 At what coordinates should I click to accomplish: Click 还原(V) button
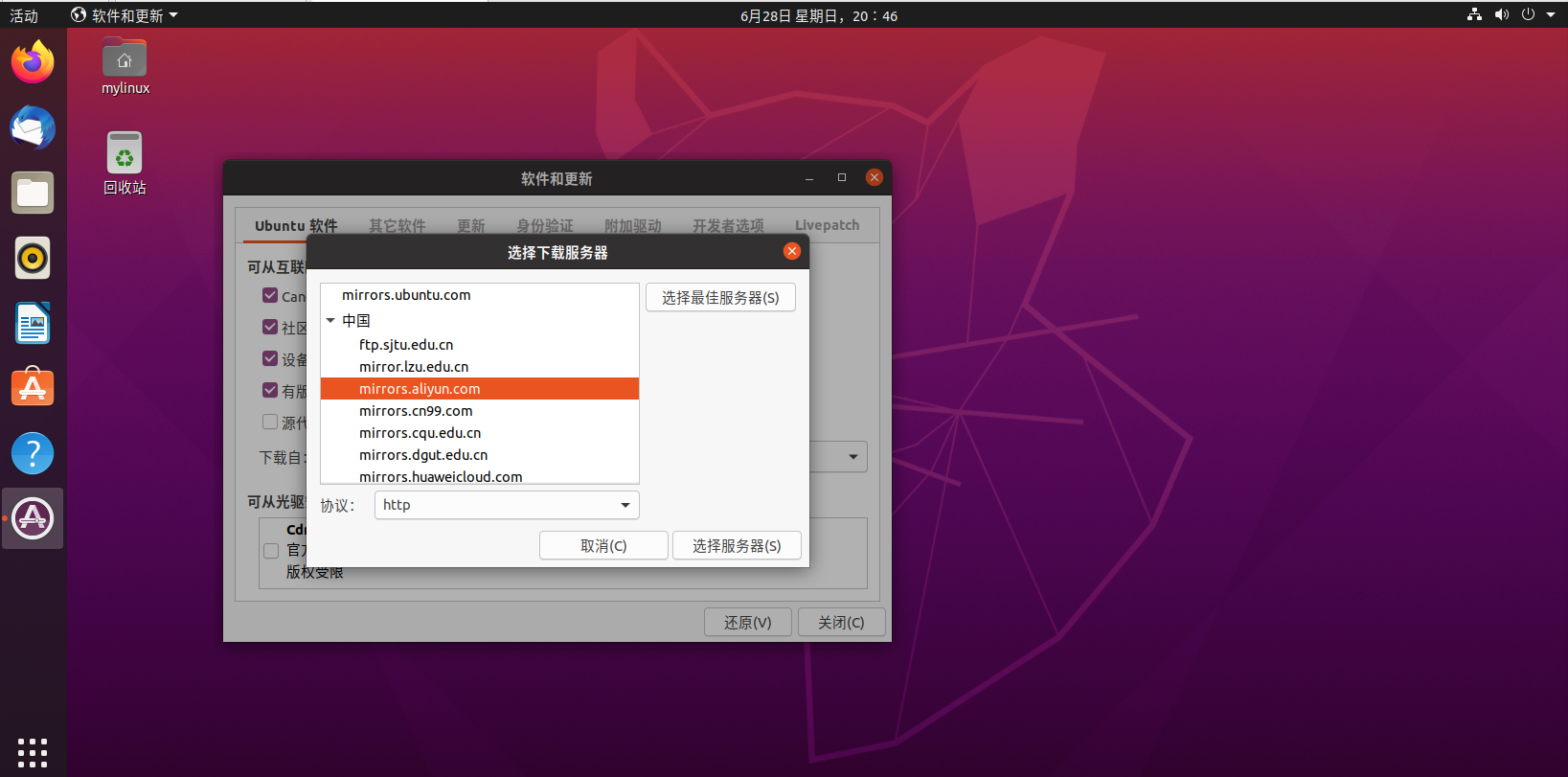coord(747,622)
